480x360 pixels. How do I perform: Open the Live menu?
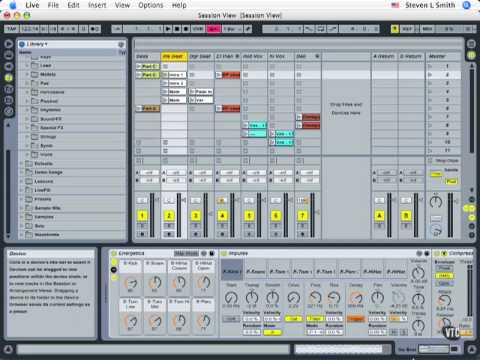(x=32, y=5)
